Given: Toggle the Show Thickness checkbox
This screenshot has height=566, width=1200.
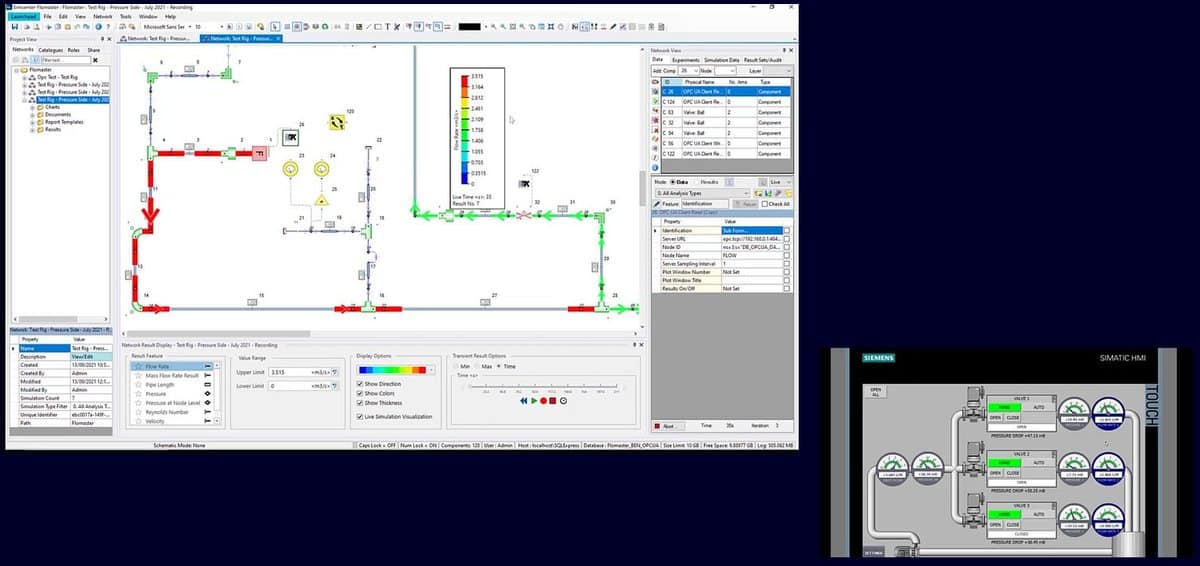Looking at the screenshot, I should (360, 402).
